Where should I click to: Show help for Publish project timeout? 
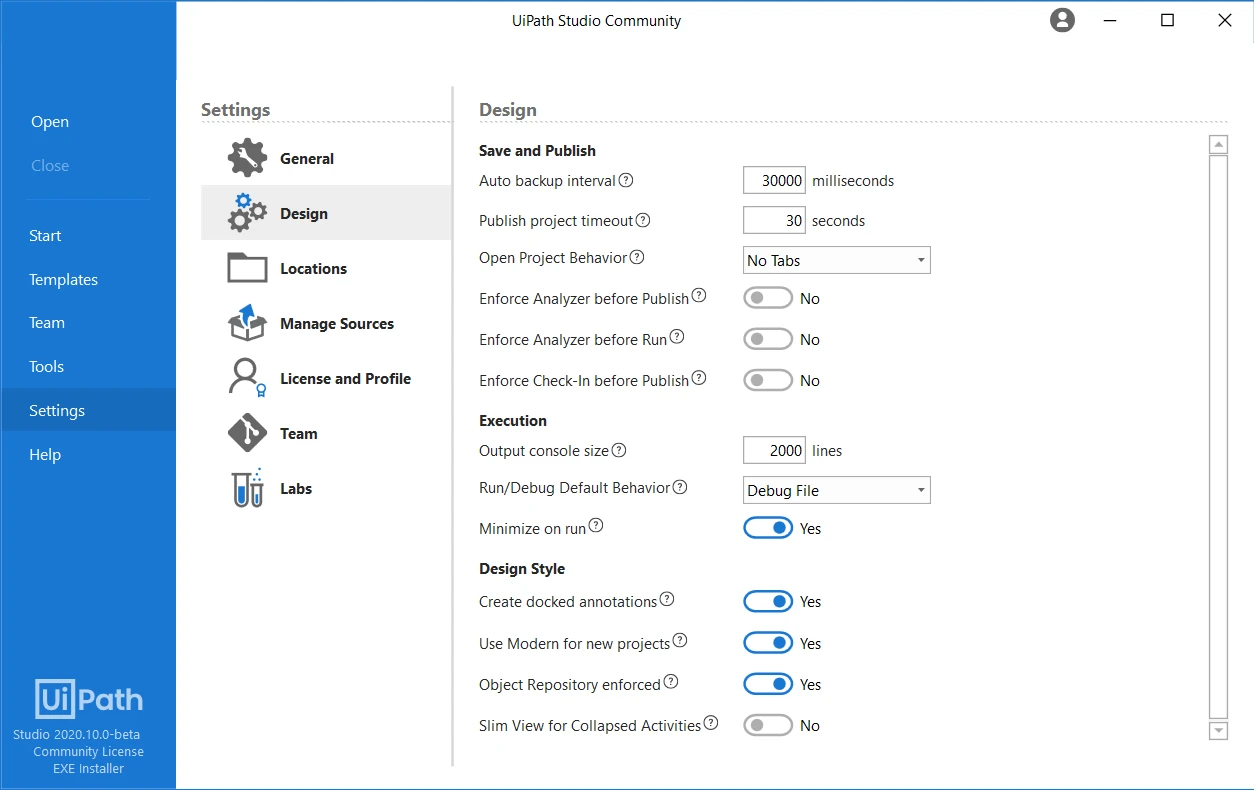[x=643, y=220]
